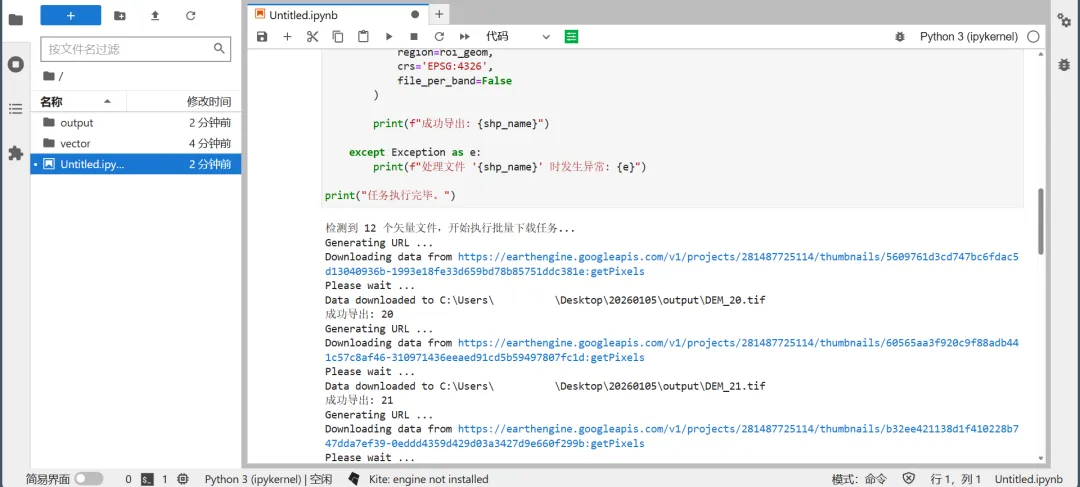Click the 成功导出: 20 output line
Screen dimensions: 1080x487
[x=359, y=314]
